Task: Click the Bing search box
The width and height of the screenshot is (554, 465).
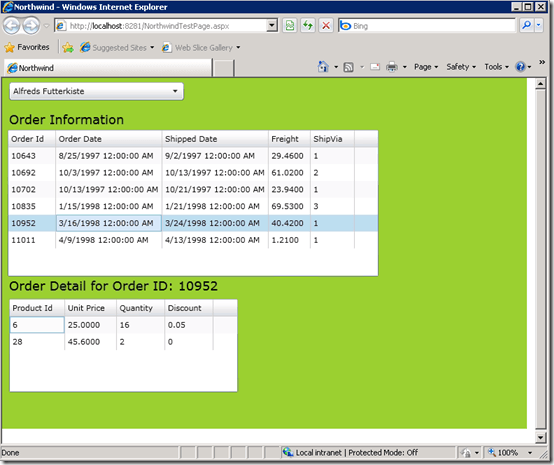Action: pos(426,26)
